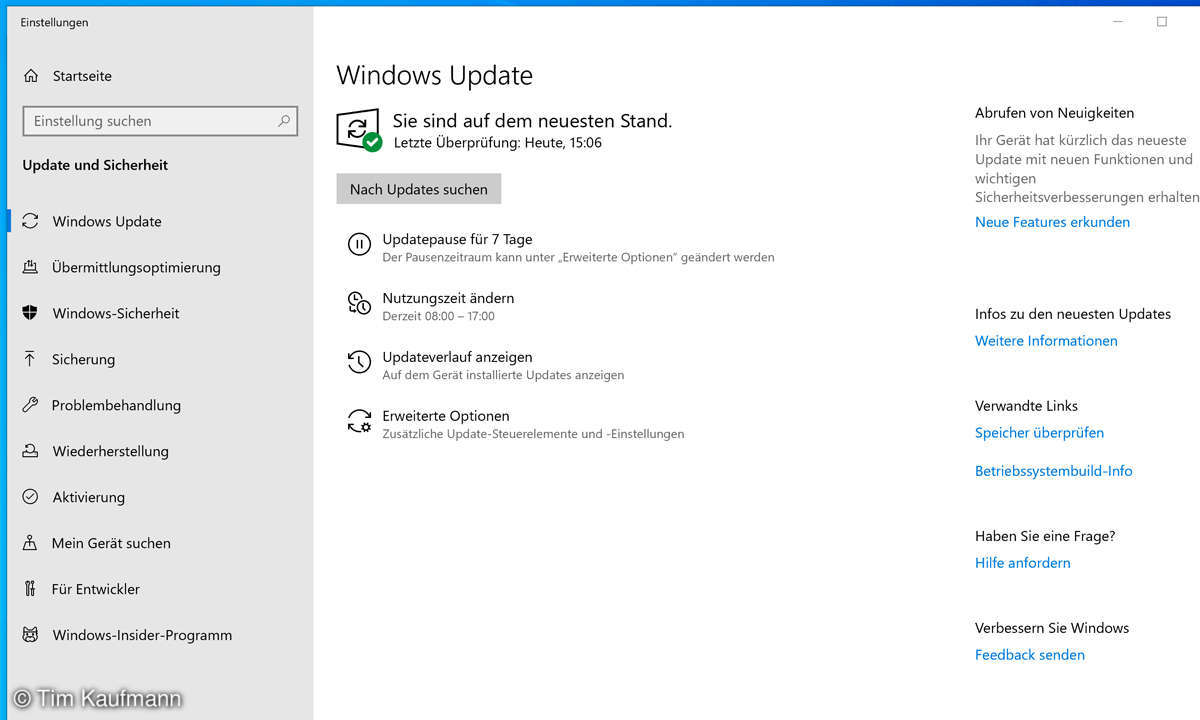The image size is (1200, 720).
Task: Click the update status icon with green check
Action: (359, 130)
